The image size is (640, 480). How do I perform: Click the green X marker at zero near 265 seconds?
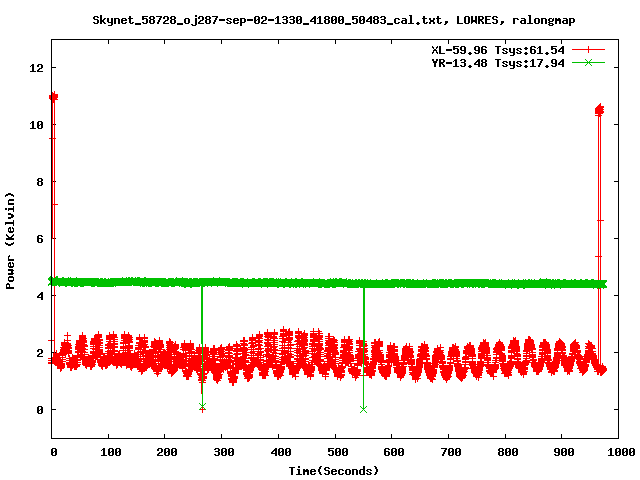pyautogui.click(x=202, y=406)
